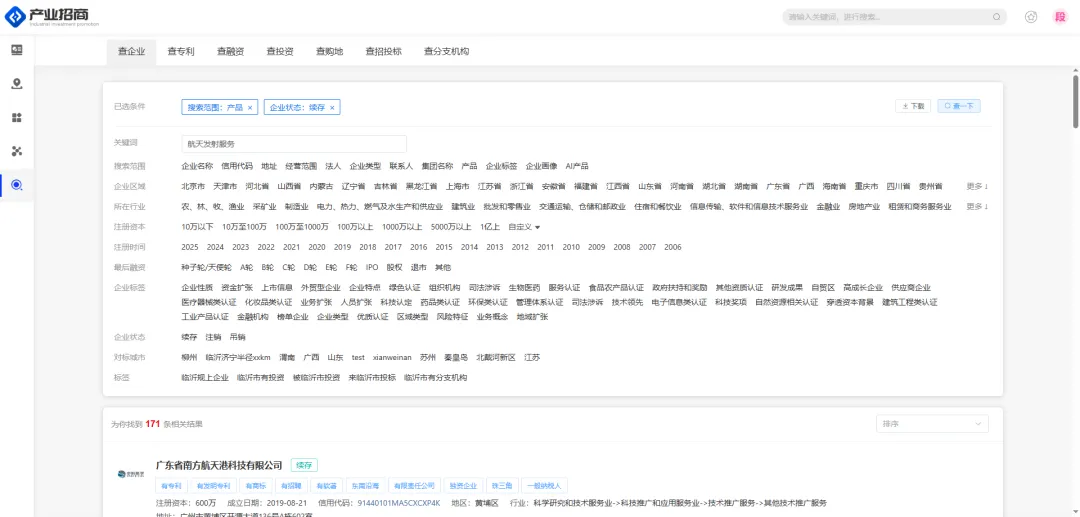Switch to the 查购地 tab

329,51
